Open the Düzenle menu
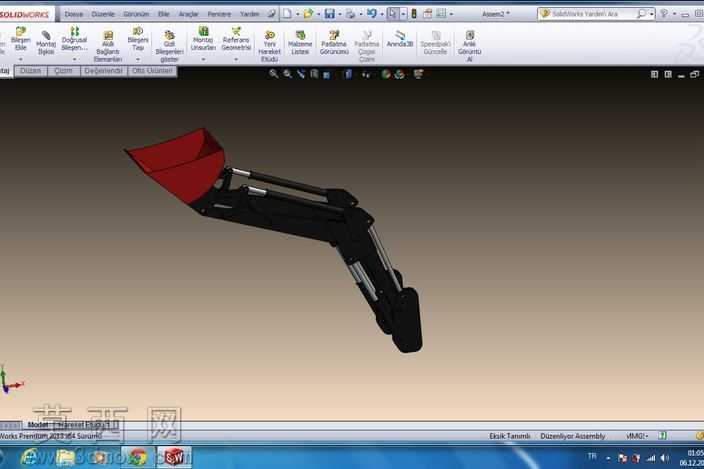The width and height of the screenshot is (704, 469). (x=103, y=14)
